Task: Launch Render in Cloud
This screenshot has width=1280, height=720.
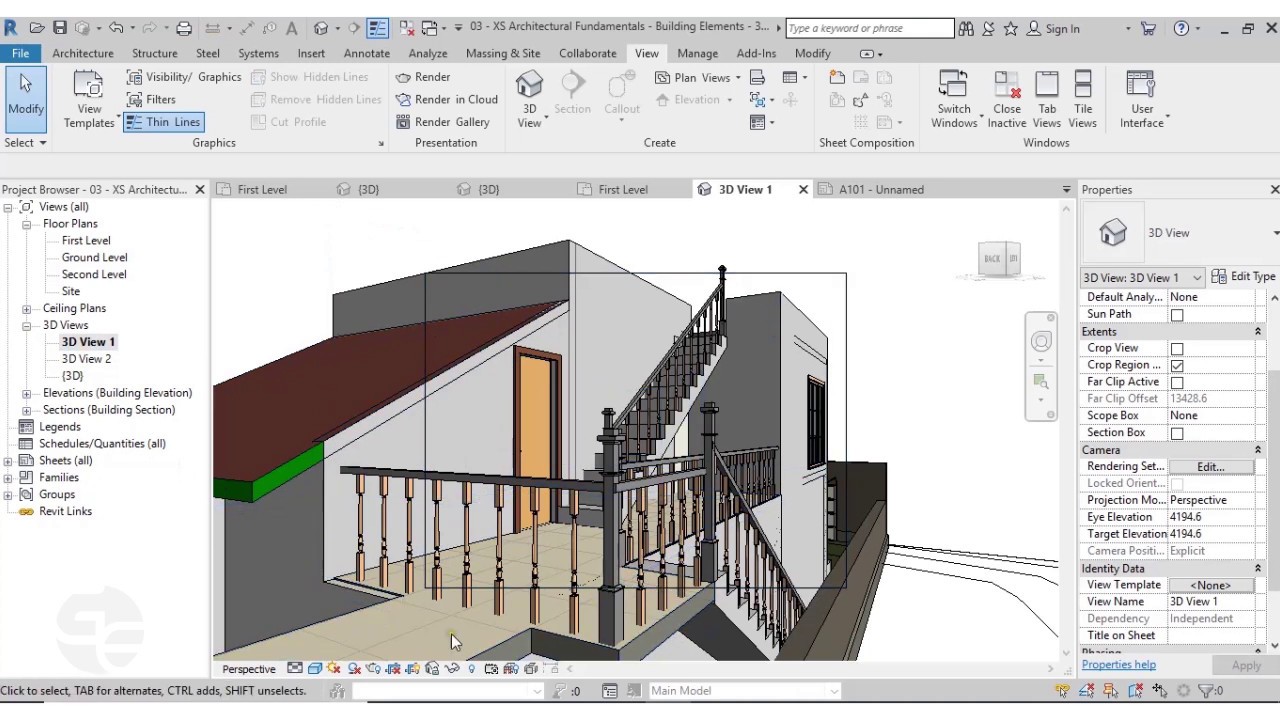Action: (x=446, y=99)
